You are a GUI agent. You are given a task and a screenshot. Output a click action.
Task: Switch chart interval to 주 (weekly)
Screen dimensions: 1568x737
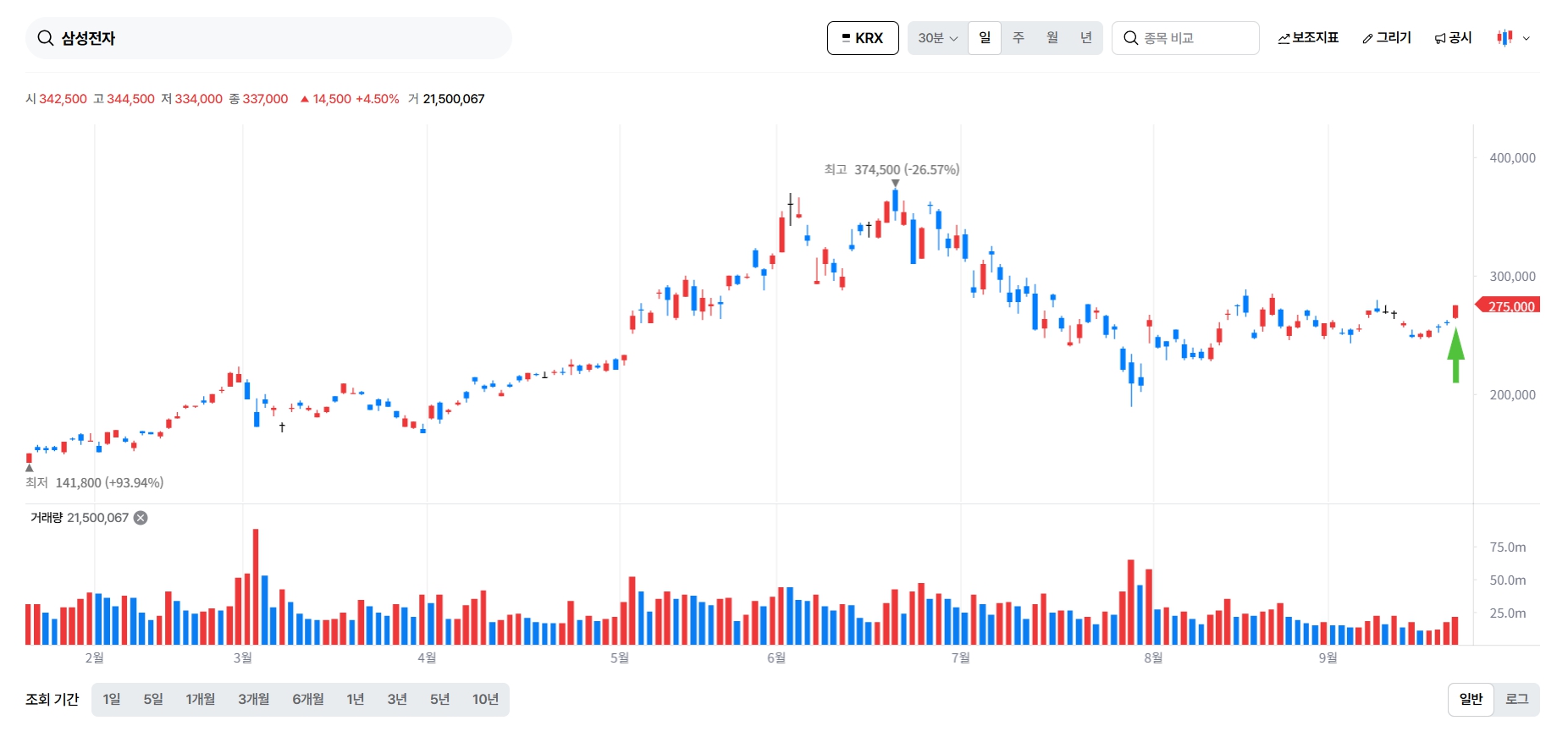point(1019,38)
